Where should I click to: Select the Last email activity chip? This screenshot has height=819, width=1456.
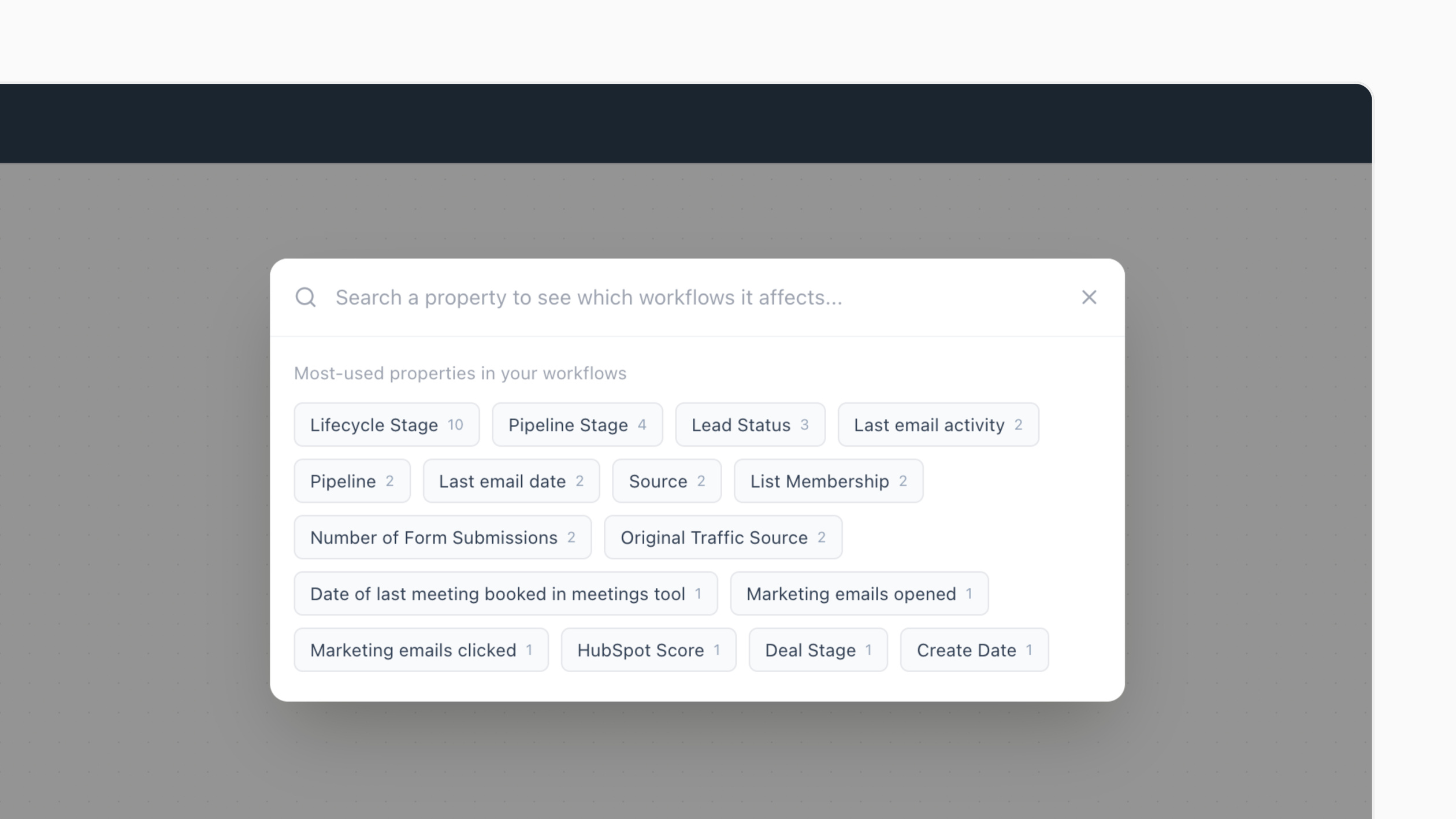point(938,425)
